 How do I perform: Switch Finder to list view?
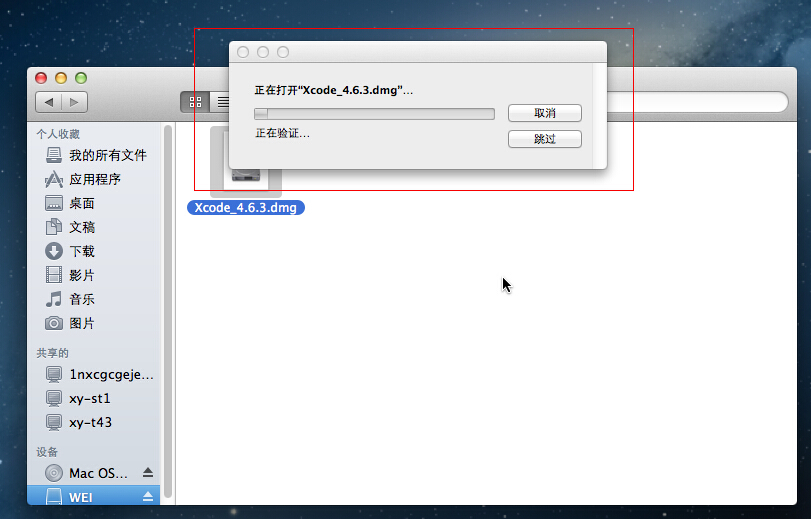click(x=222, y=102)
